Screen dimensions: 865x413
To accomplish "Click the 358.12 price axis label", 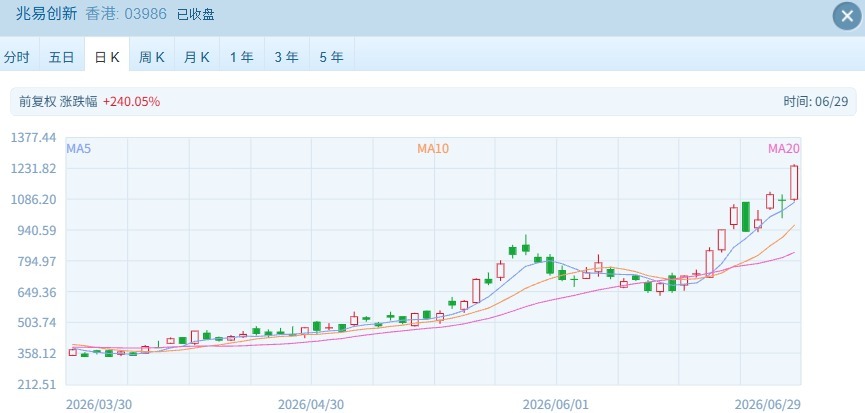I will point(36,353).
